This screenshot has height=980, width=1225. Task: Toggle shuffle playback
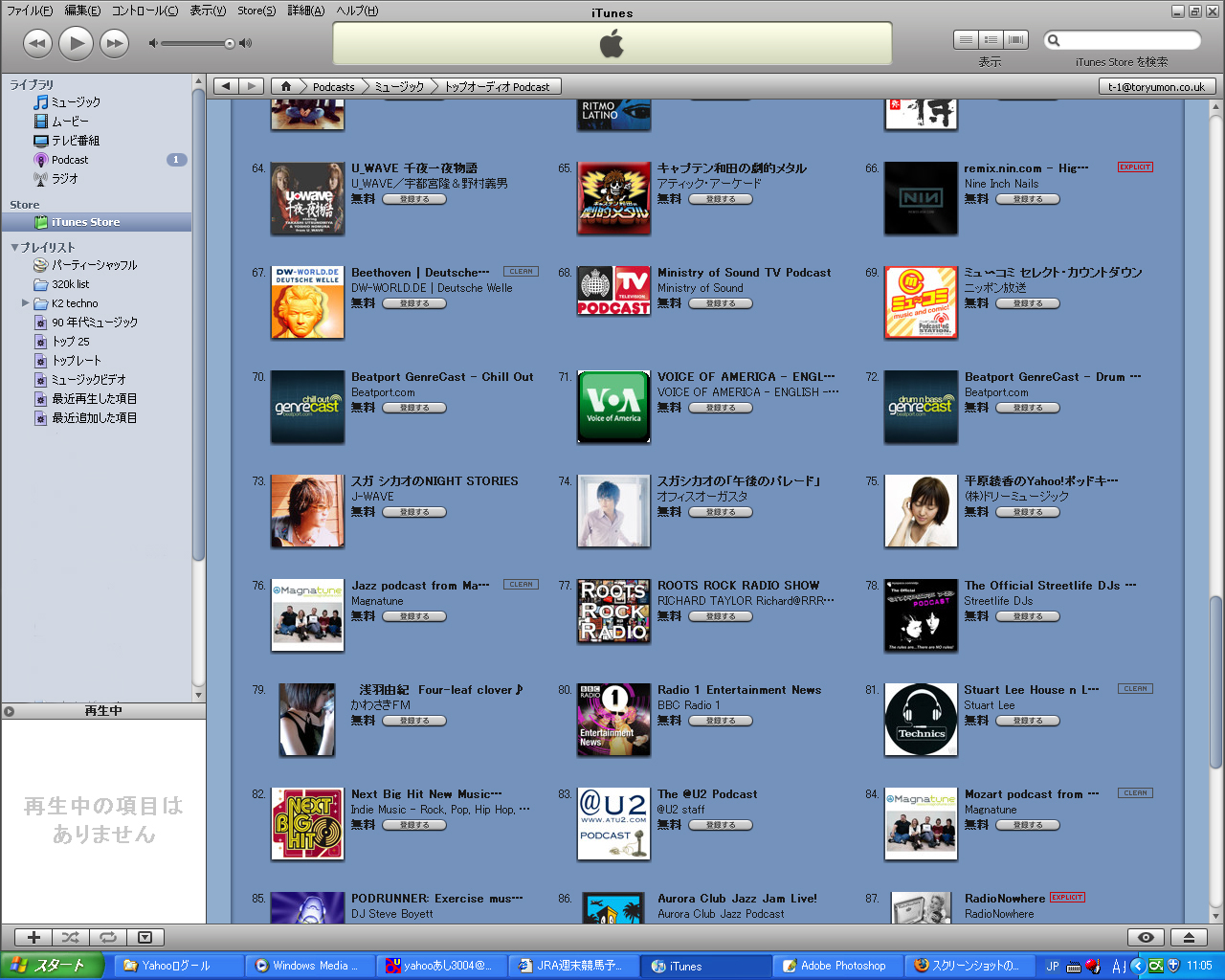click(x=71, y=938)
